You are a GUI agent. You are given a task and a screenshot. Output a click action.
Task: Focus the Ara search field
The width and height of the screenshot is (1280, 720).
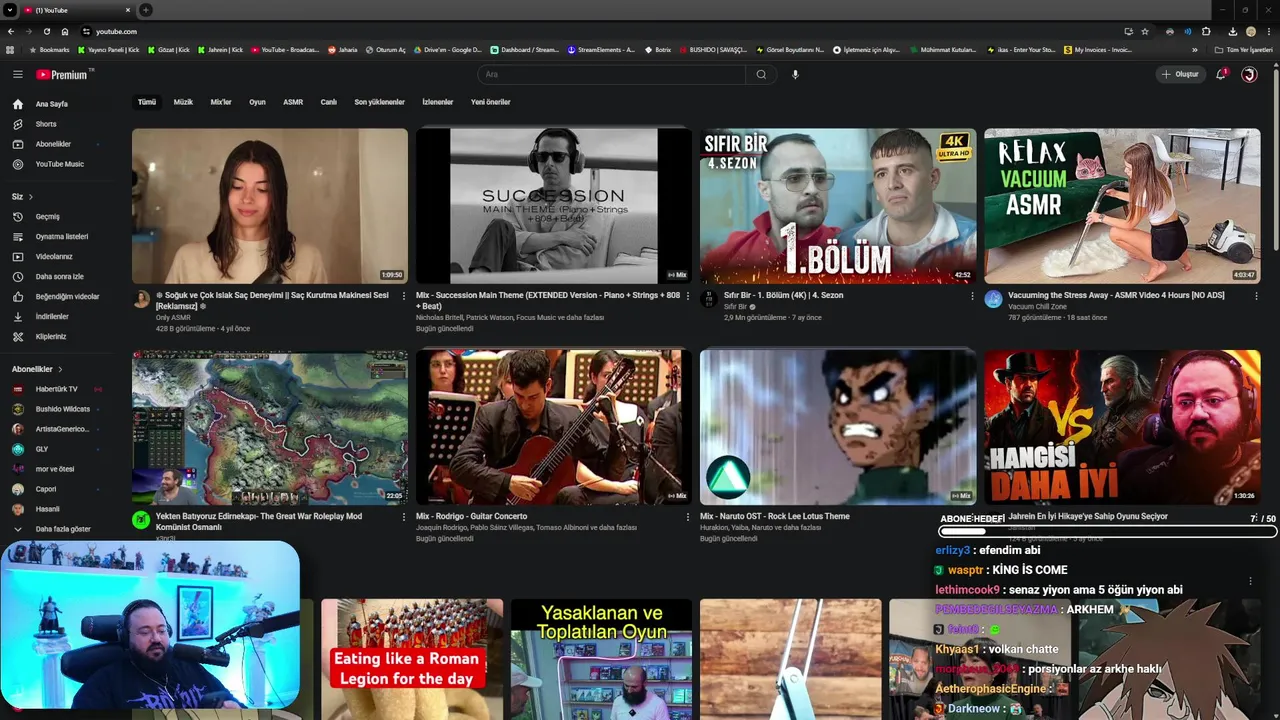[611, 74]
